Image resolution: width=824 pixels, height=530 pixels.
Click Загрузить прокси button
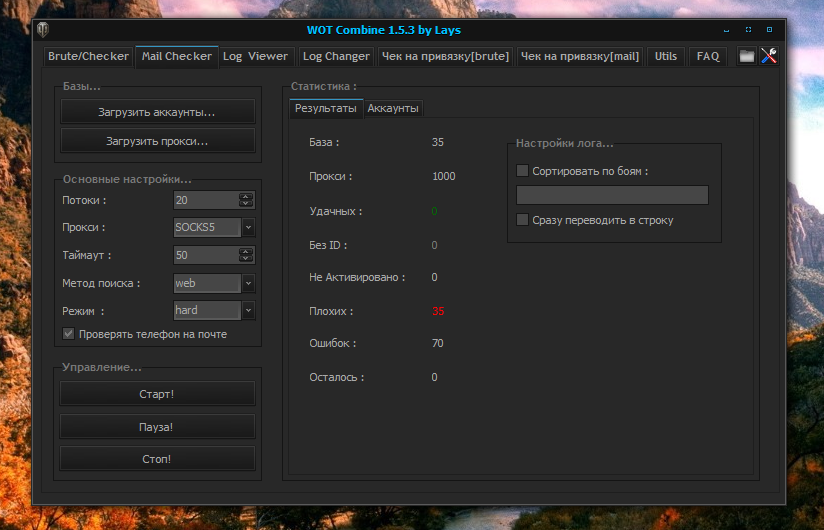(157, 141)
